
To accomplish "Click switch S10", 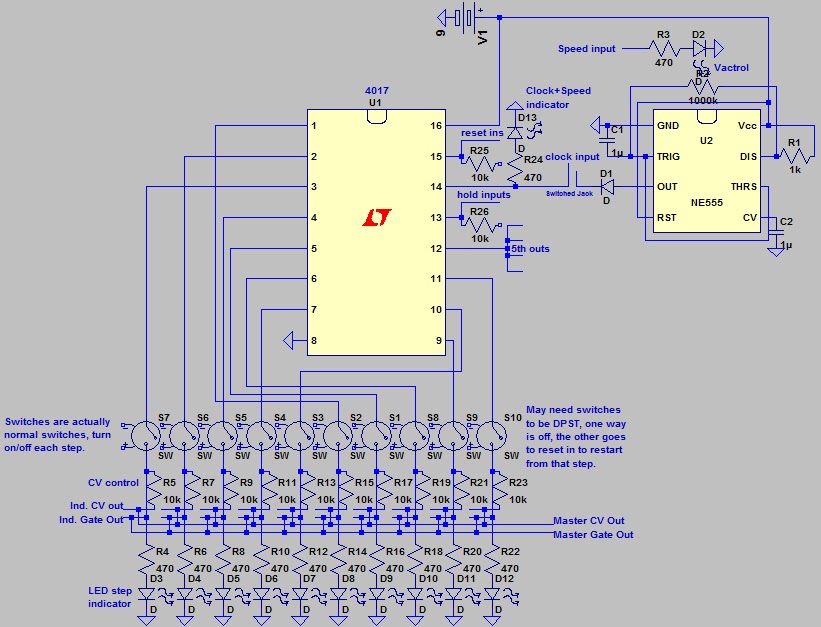I will pos(492,436).
